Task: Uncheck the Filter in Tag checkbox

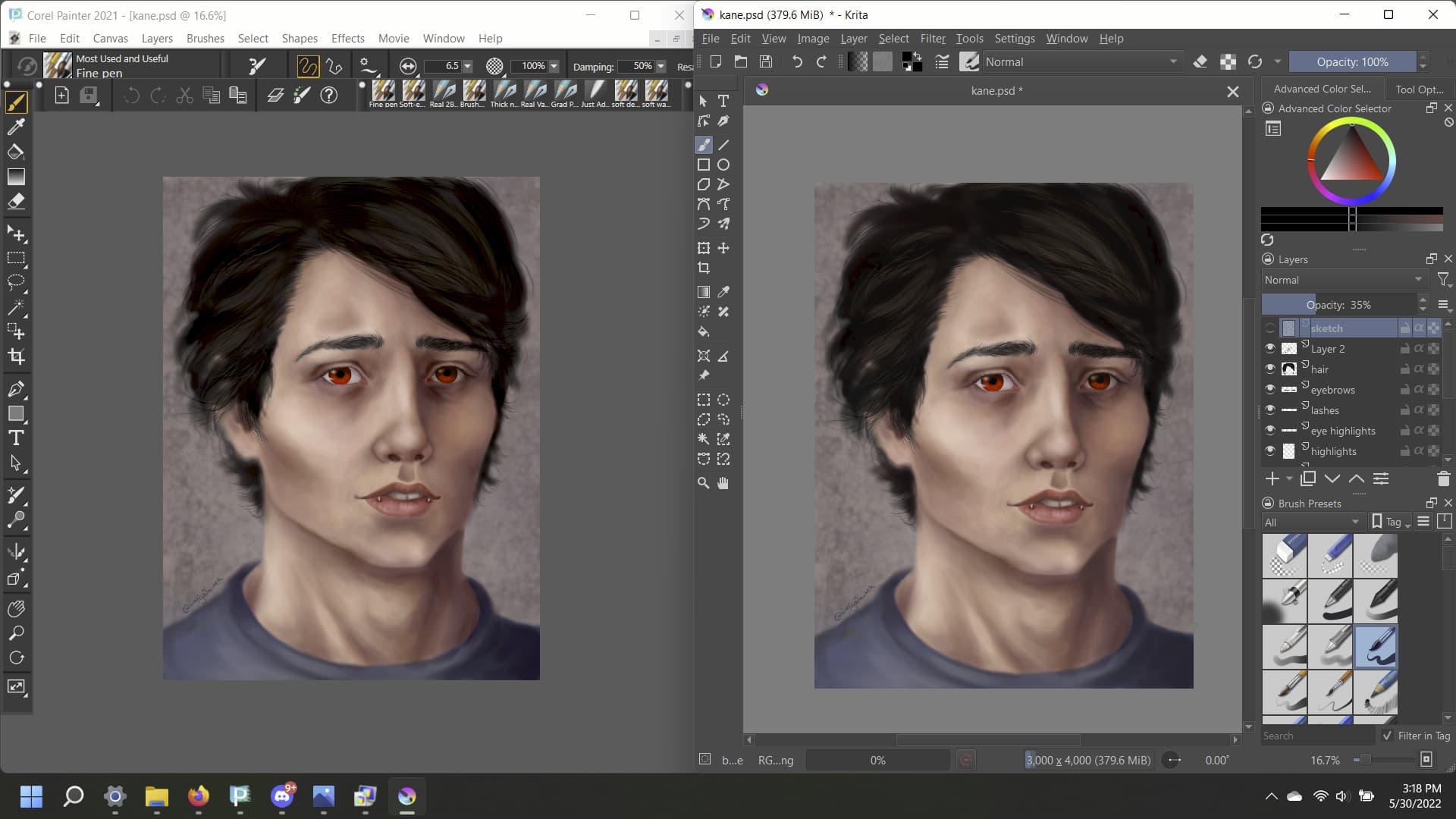Action: click(1387, 736)
